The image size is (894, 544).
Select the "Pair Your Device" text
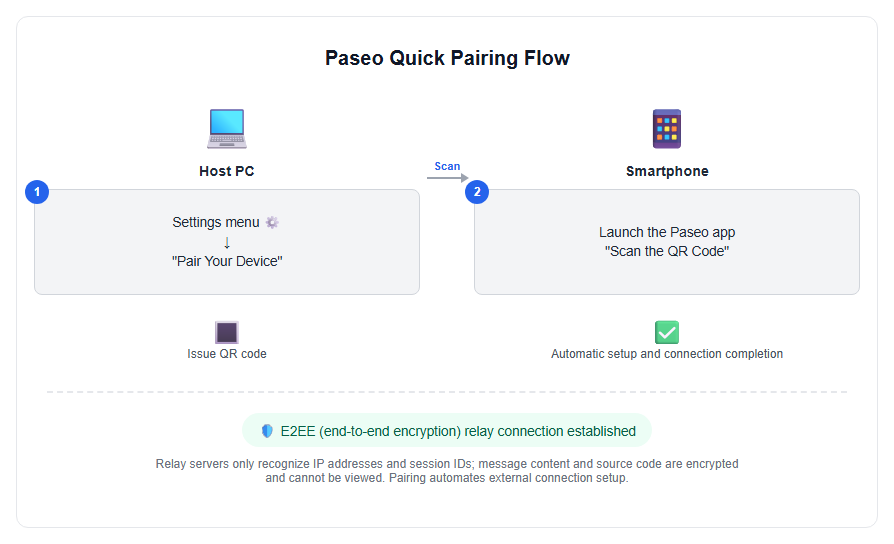coord(227,261)
